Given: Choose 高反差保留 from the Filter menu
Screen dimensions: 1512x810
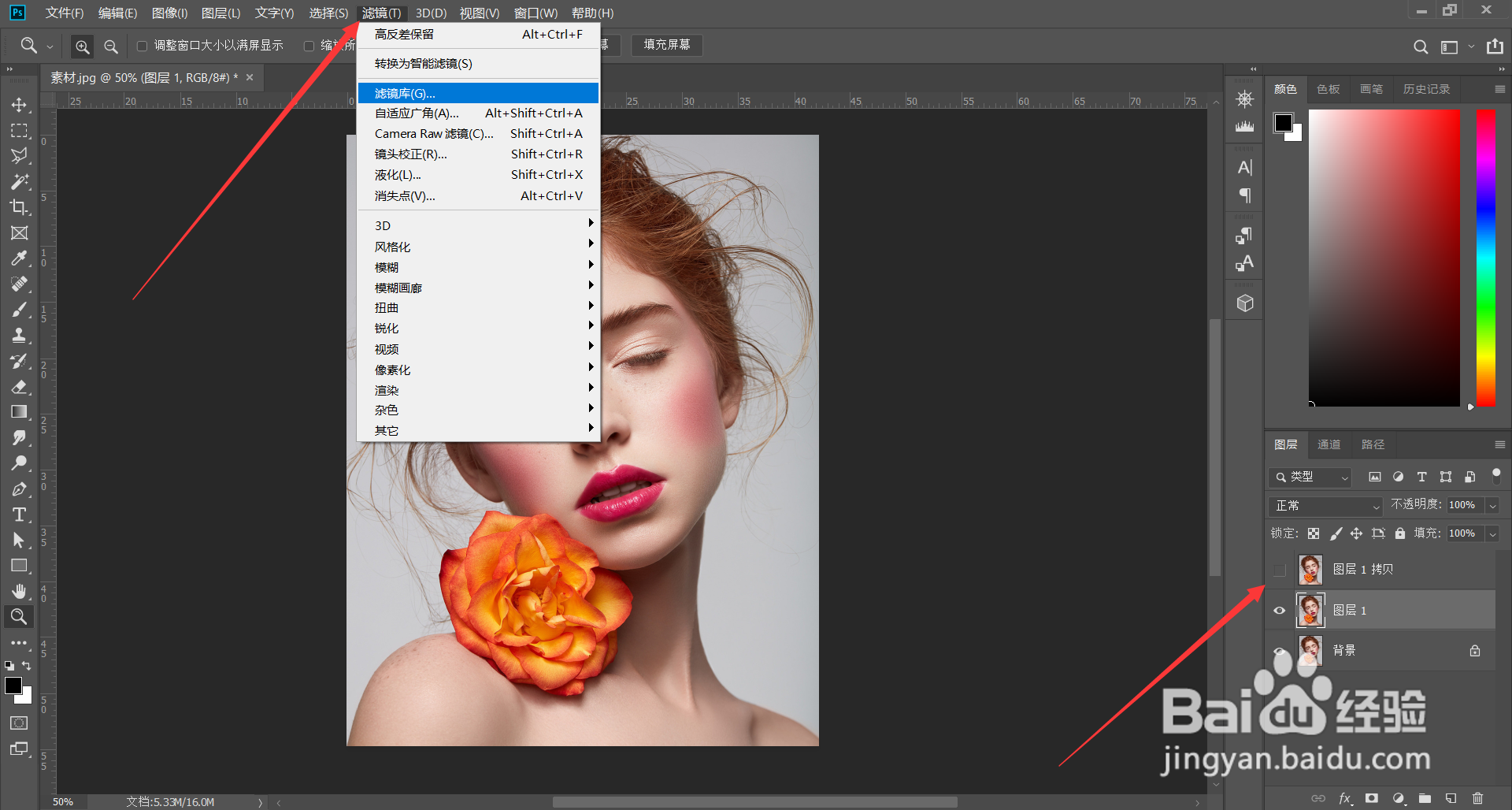Looking at the screenshot, I should click(478, 35).
